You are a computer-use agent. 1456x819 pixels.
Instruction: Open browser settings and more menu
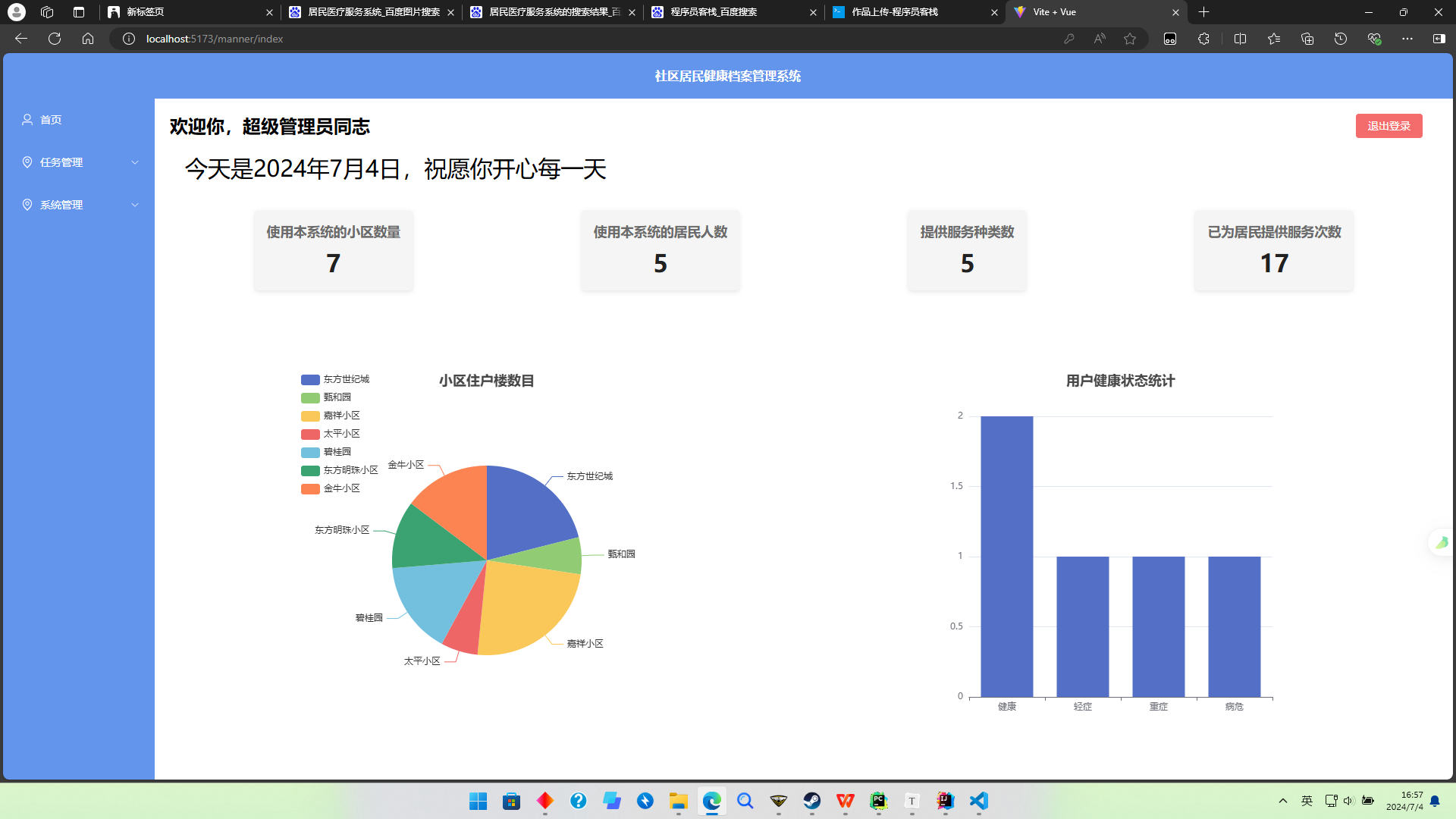pyautogui.click(x=1407, y=39)
